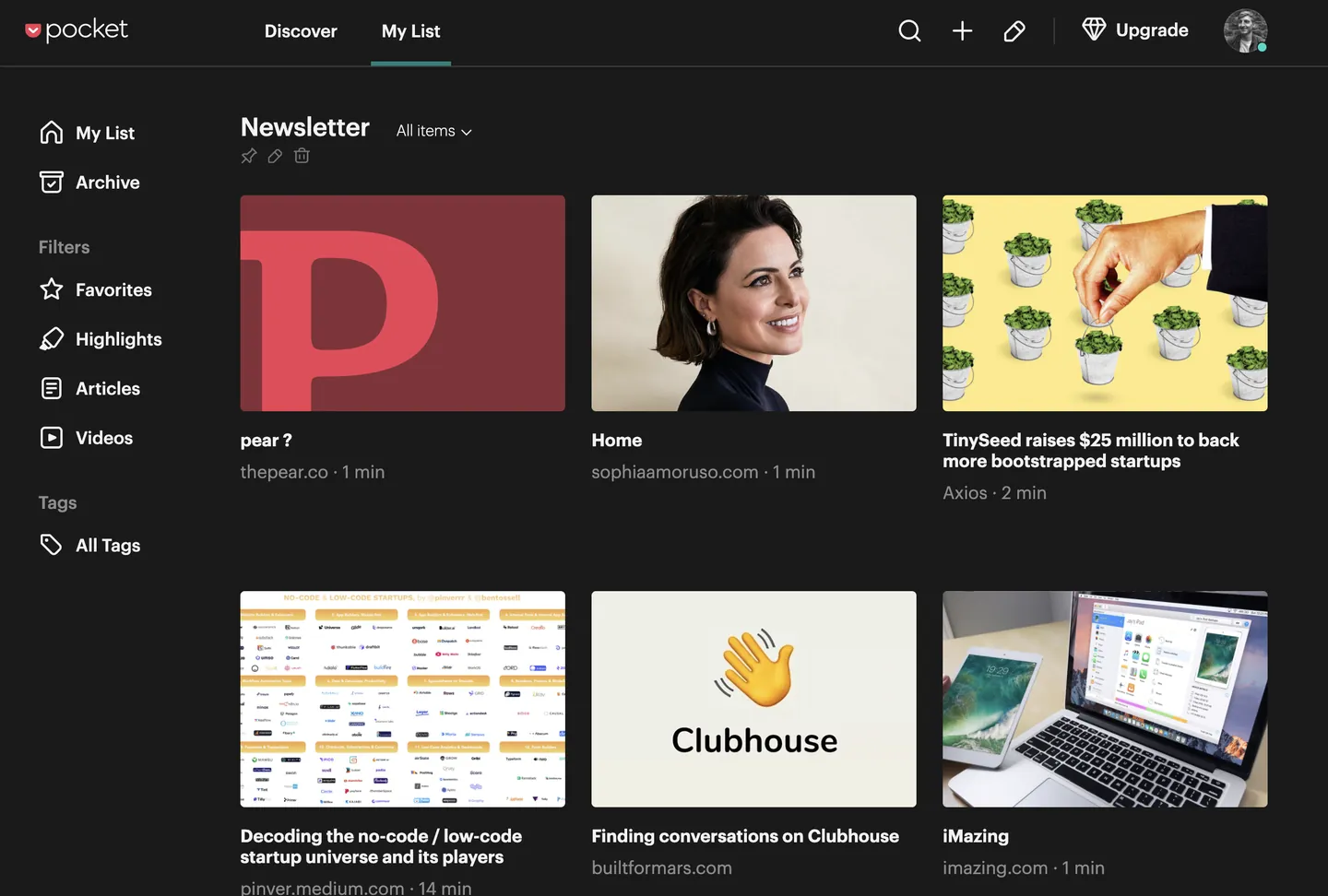Click the iMazing laptop and iPad thumbnail

tap(1105, 700)
